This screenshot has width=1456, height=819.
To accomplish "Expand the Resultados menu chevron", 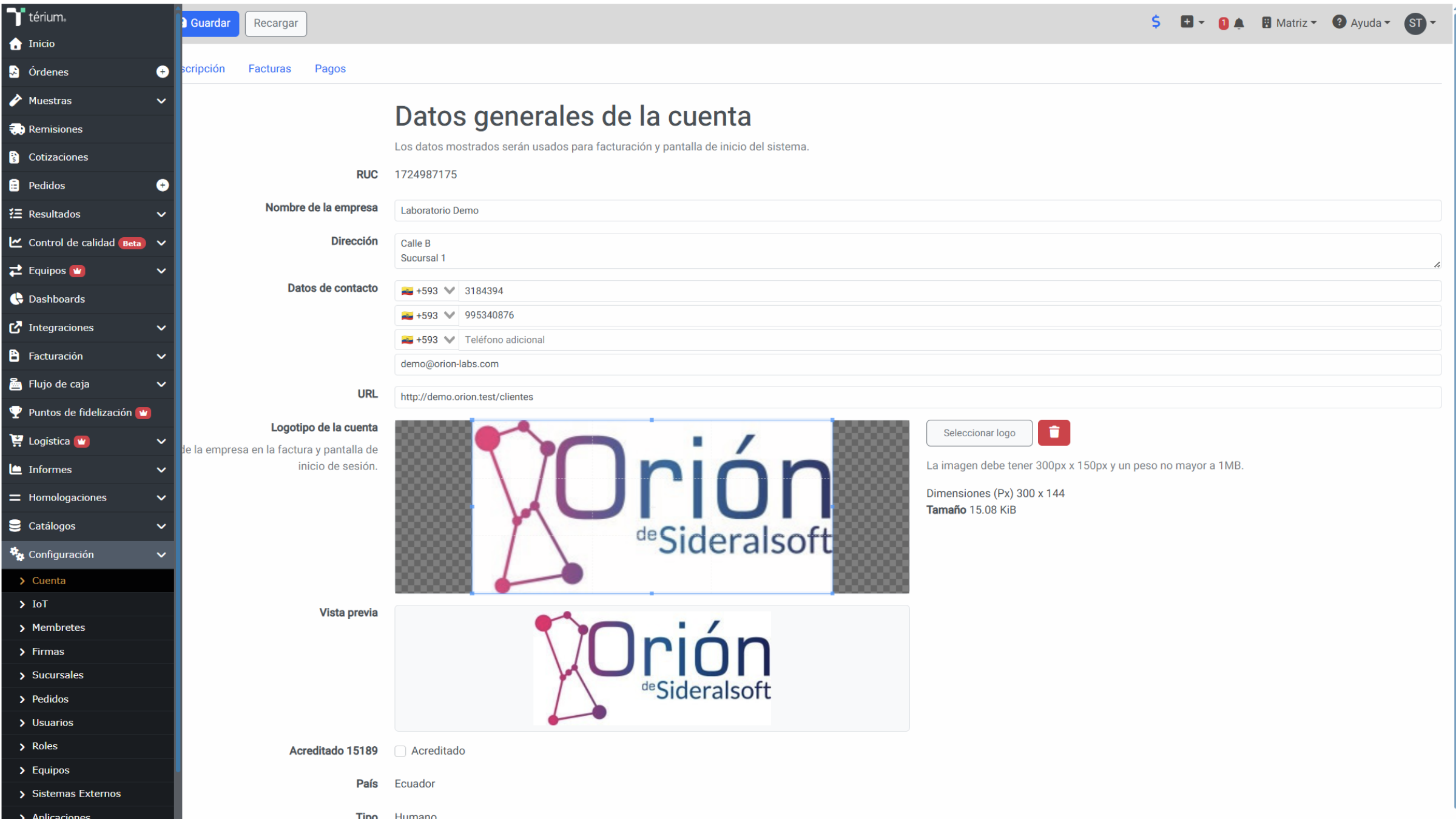I will coord(161,214).
